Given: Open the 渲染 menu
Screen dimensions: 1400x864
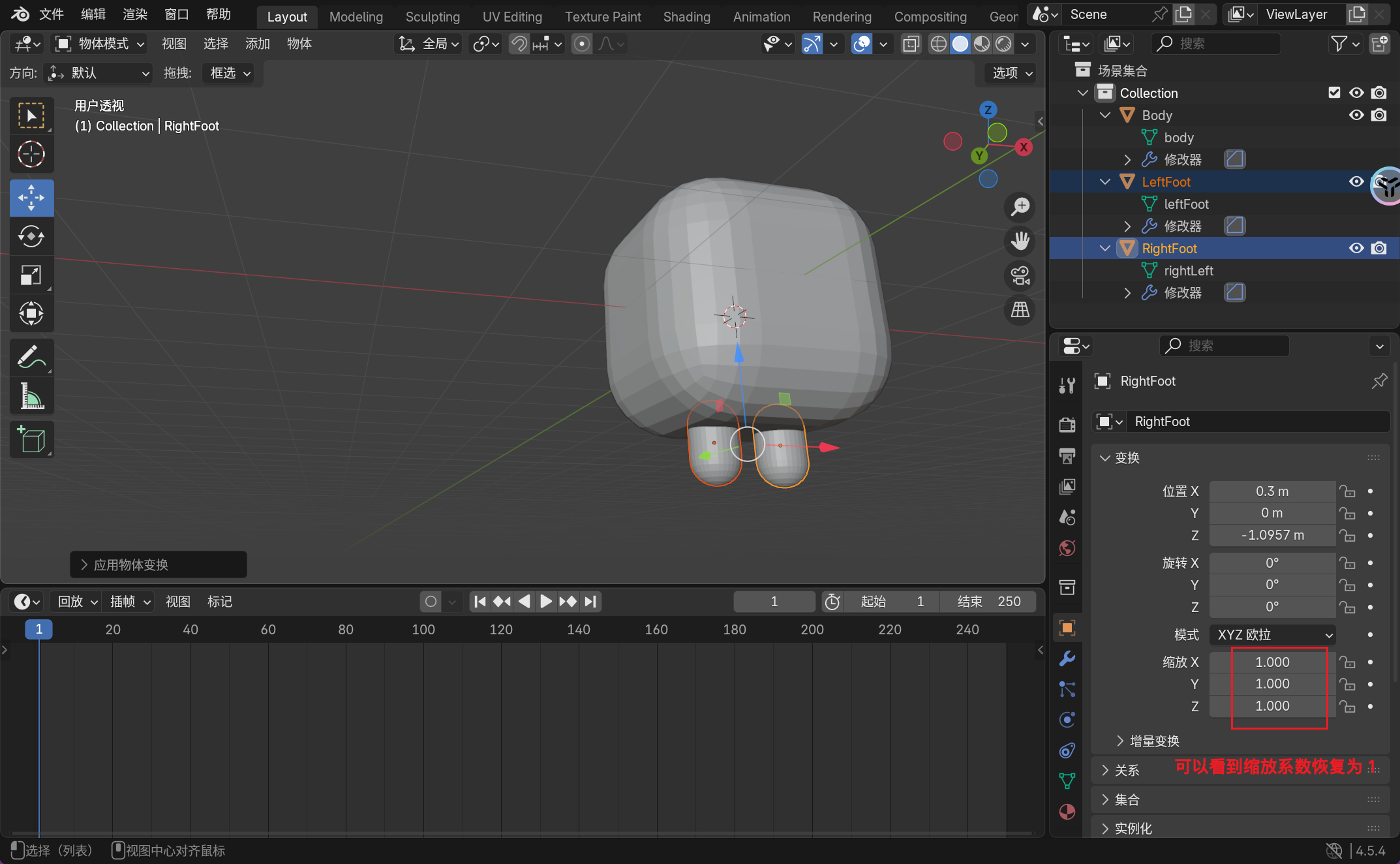Looking at the screenshot, I should click(x=134, y=14).
